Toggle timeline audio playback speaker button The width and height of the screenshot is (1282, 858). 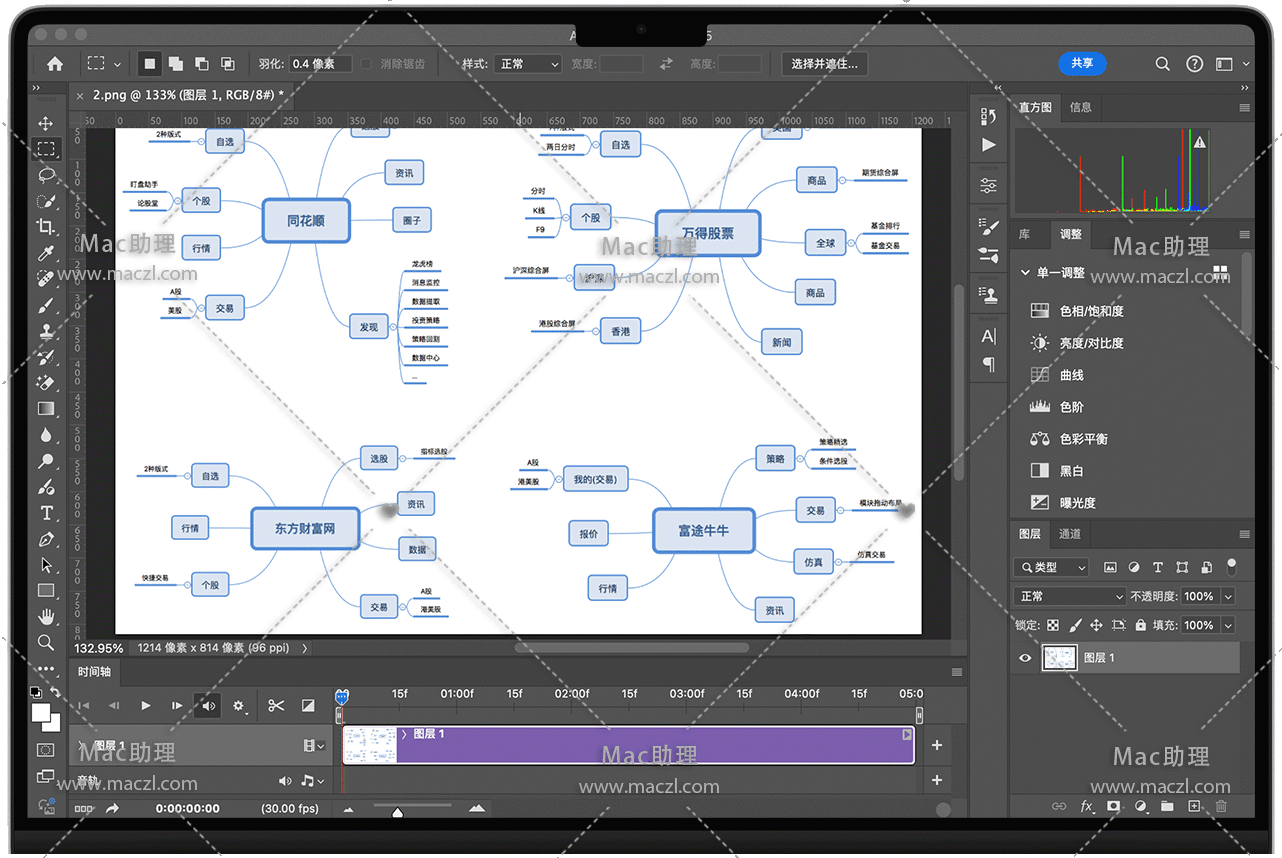(209, 705)
